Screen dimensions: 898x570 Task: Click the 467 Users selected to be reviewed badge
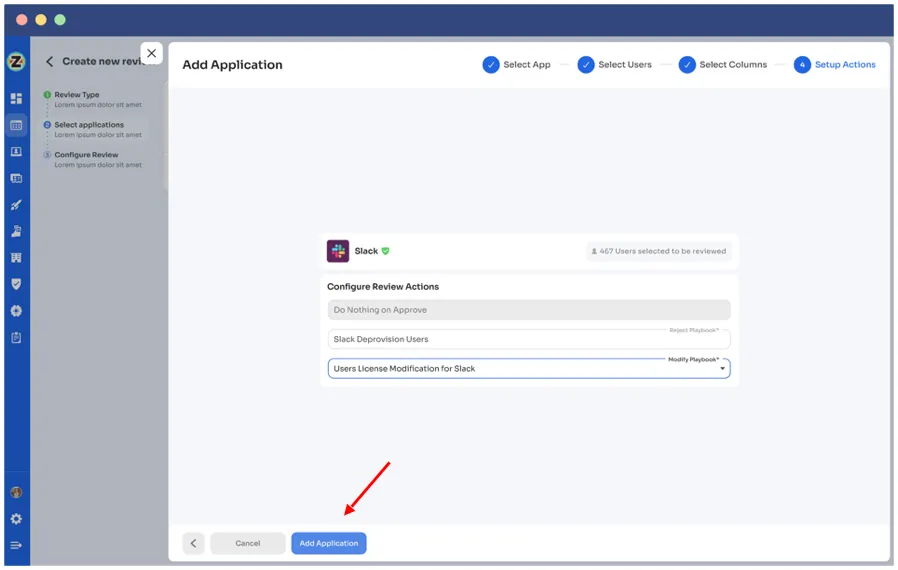(659, 251)
